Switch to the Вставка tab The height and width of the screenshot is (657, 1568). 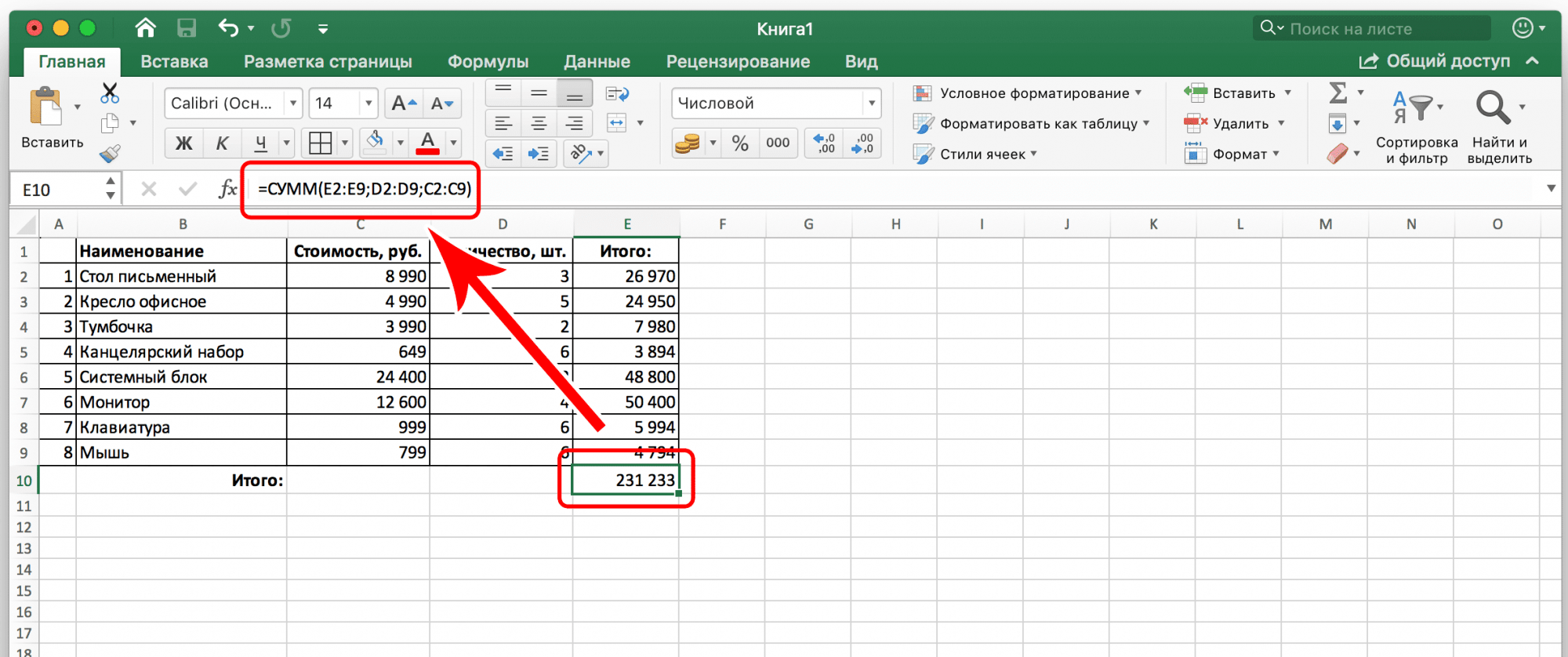click(x=174, y=61)
